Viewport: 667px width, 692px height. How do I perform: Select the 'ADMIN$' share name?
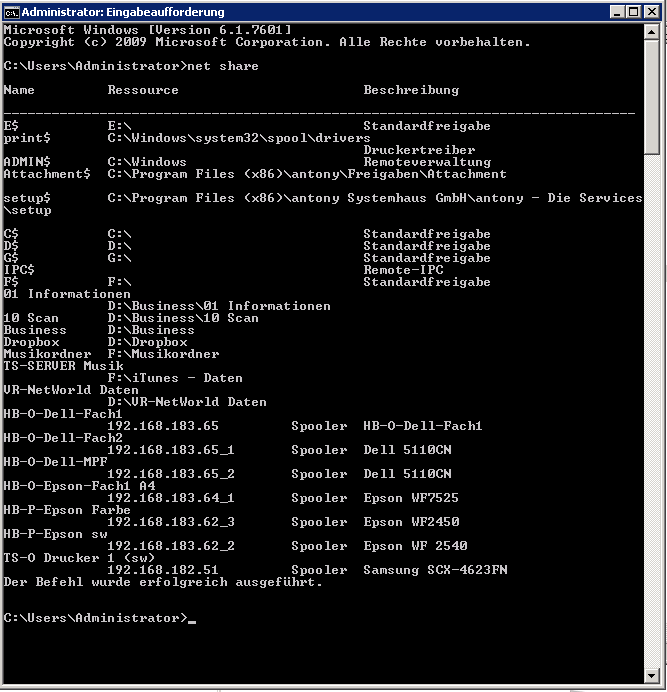(27, 162)
